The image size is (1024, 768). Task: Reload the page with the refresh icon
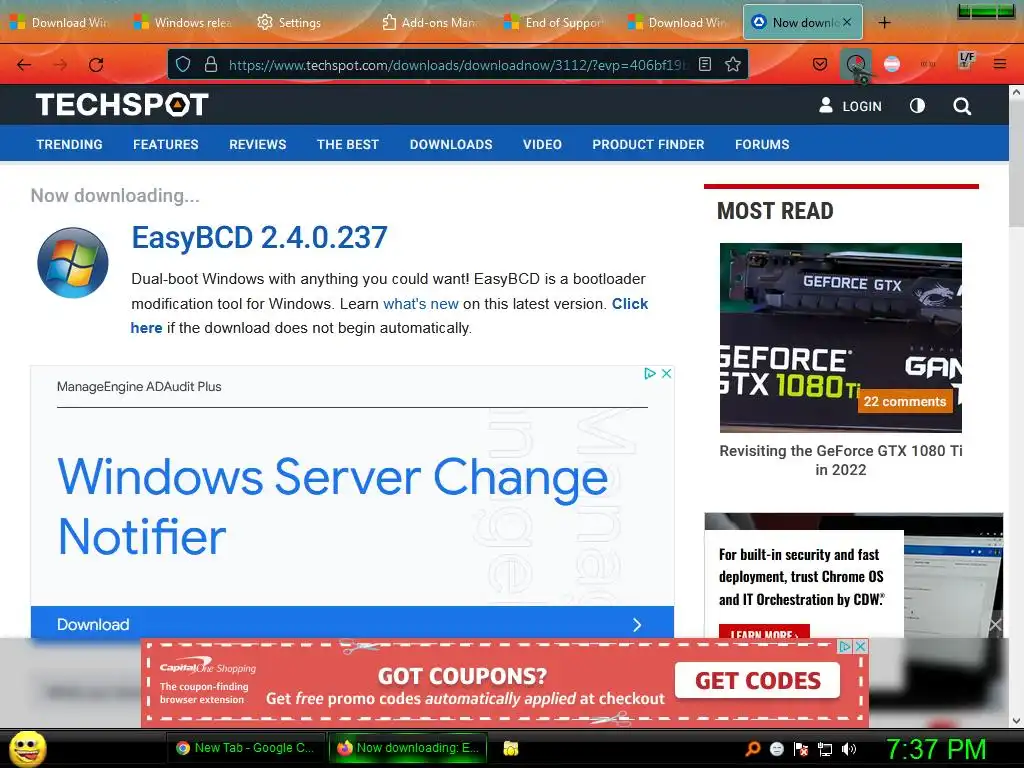point(96,64)
